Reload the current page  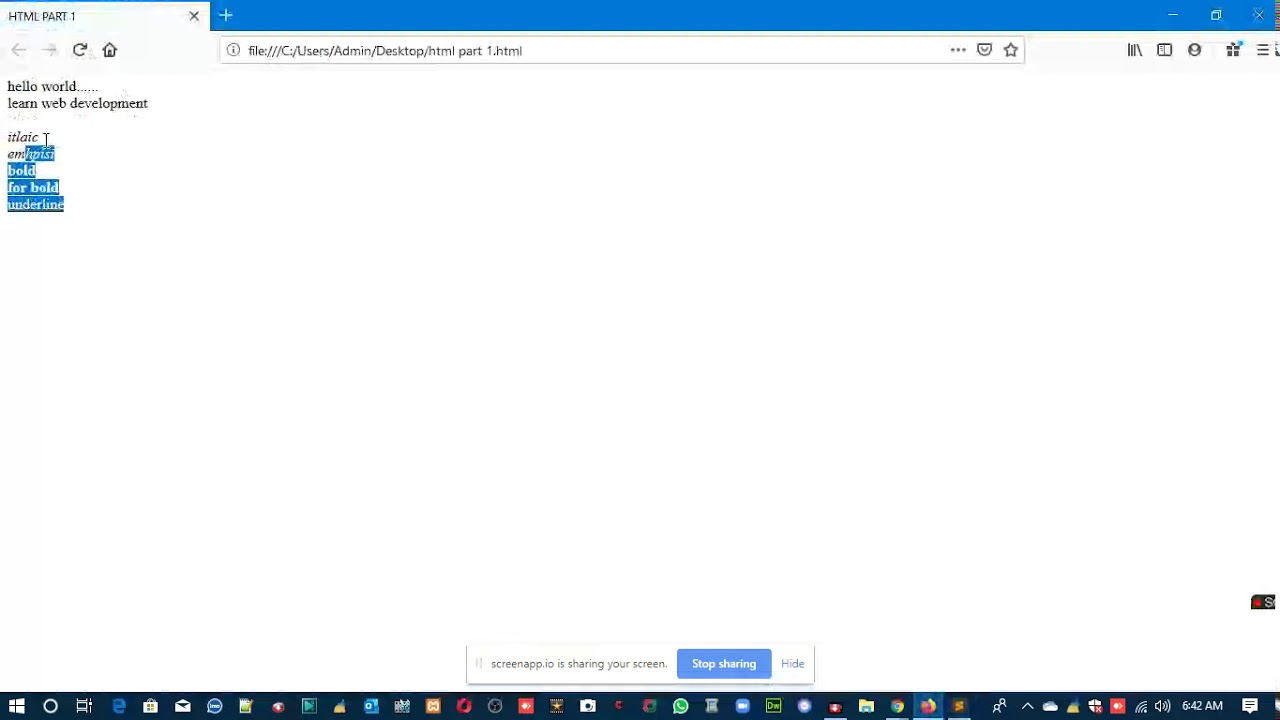(80, 50)
